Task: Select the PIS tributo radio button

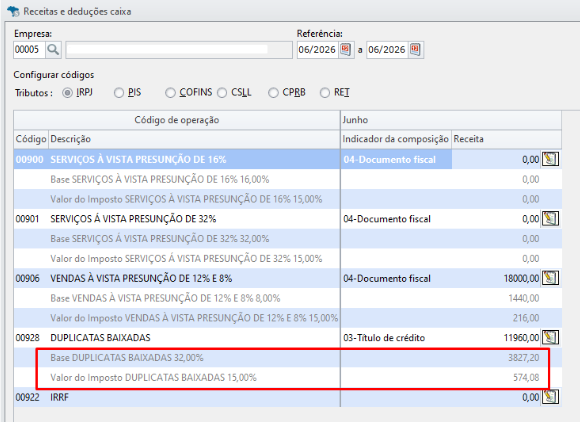Action: point(119,92)
